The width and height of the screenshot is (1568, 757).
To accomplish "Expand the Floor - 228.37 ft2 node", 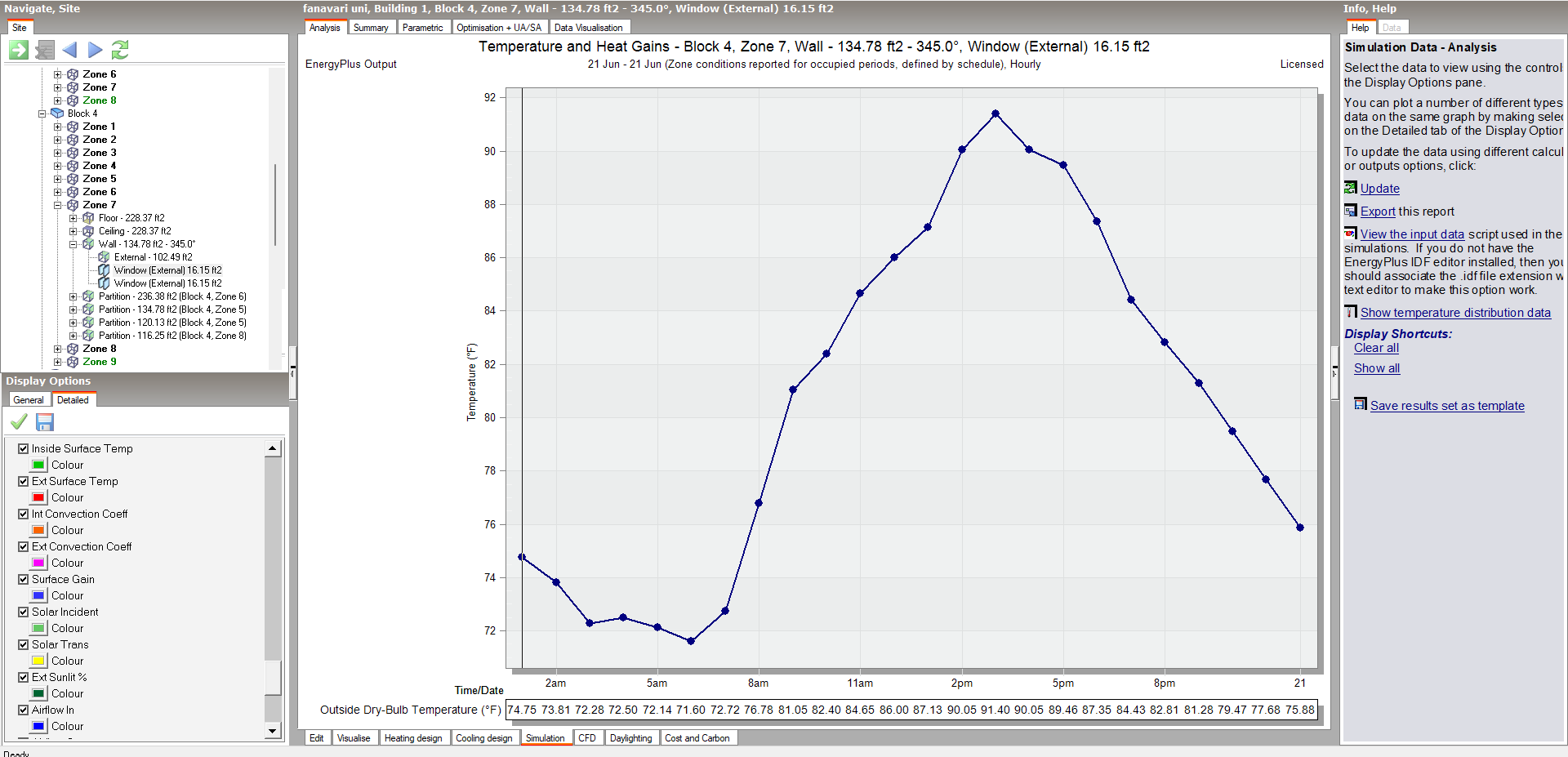I will click(73, 218).
